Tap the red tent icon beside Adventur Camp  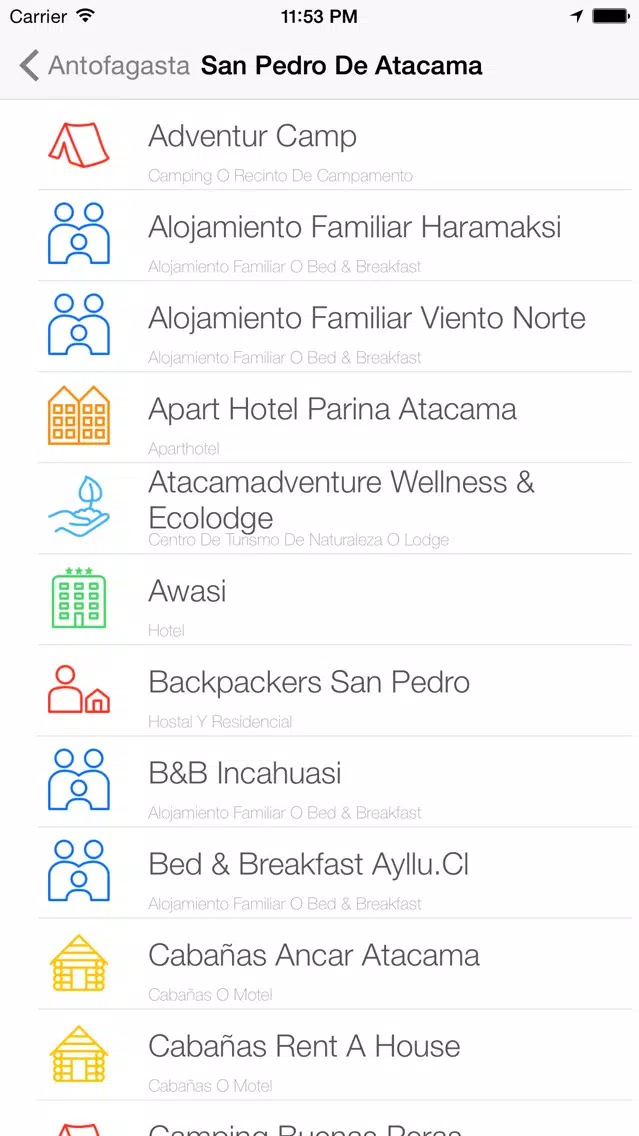[78, 145]
